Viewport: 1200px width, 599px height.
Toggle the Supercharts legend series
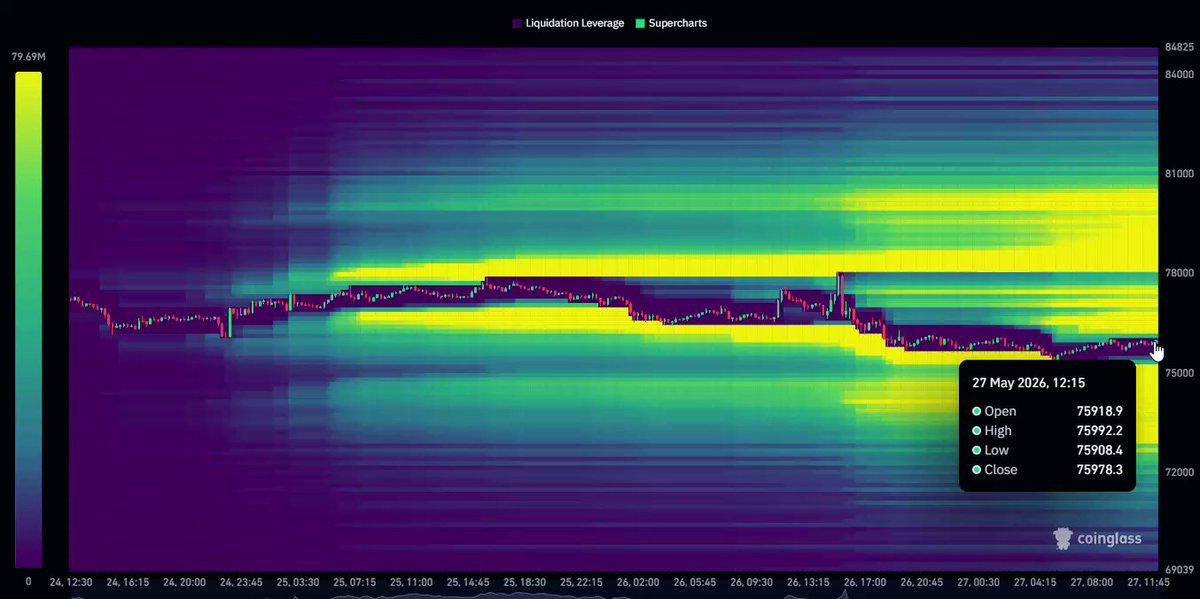[x=671, y=22]
